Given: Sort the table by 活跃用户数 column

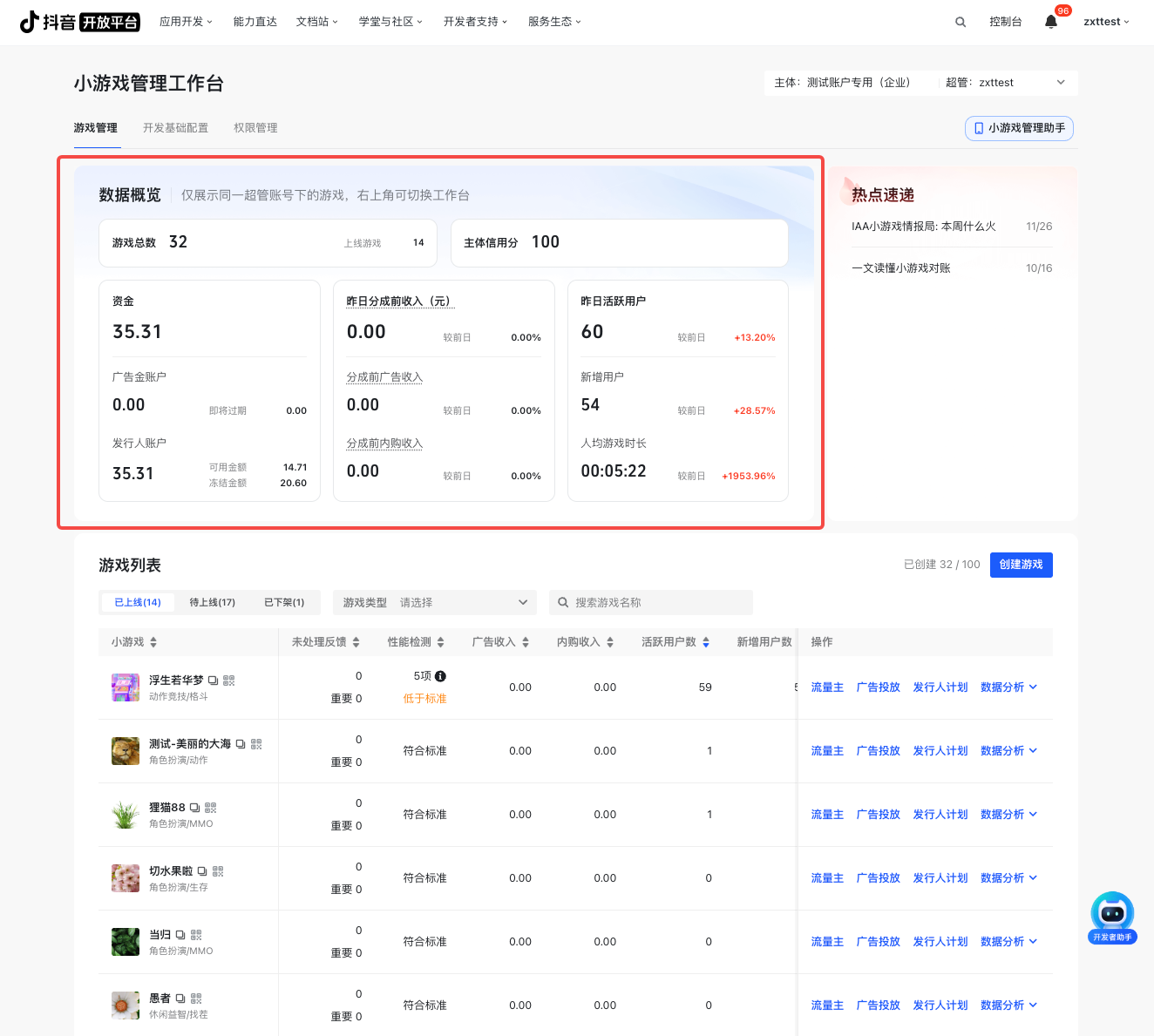Looking at the screenshot, I should (x=706, y=642).
